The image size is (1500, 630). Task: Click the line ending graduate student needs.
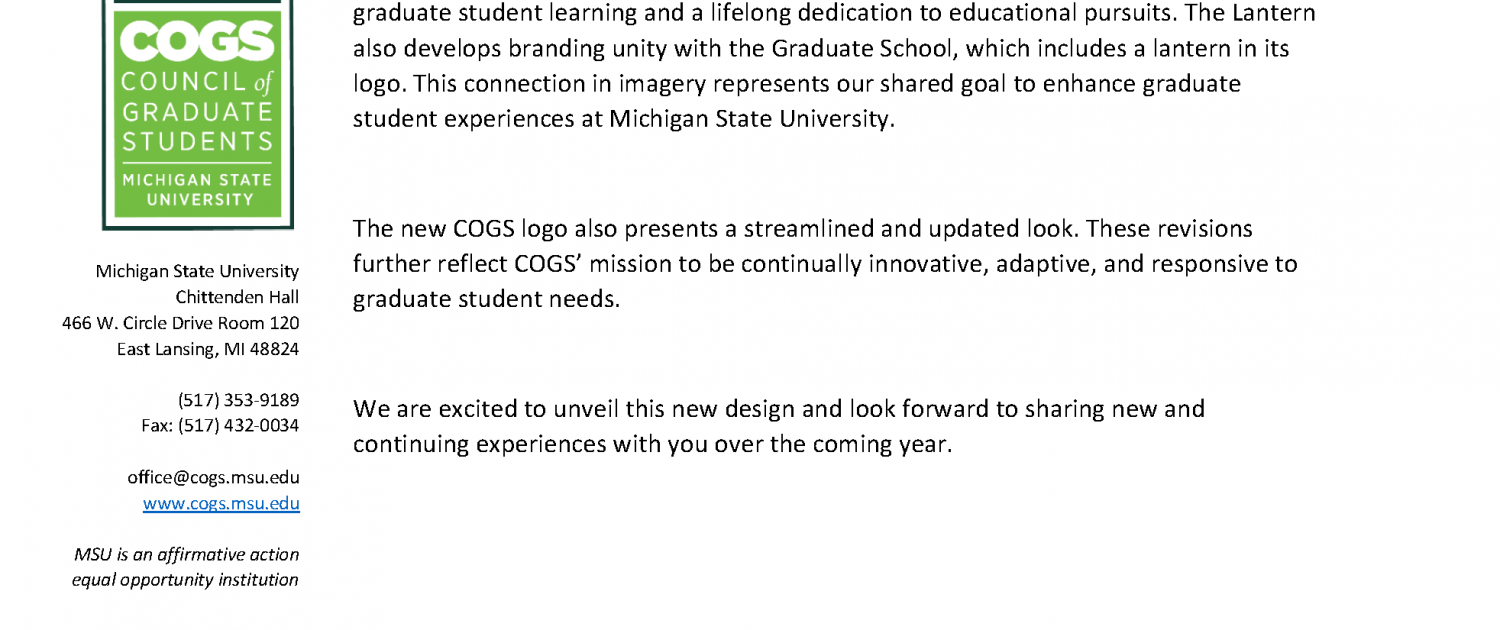[x=487, y=299]
